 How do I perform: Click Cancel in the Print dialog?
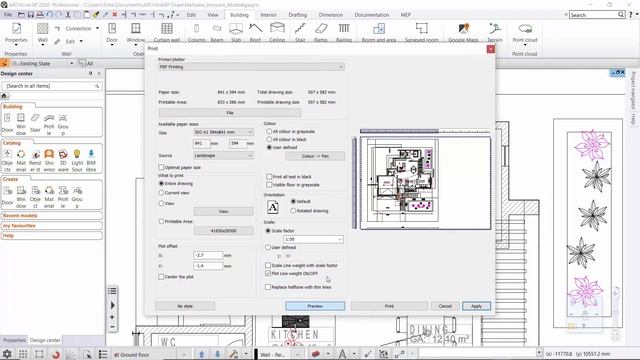445,306
